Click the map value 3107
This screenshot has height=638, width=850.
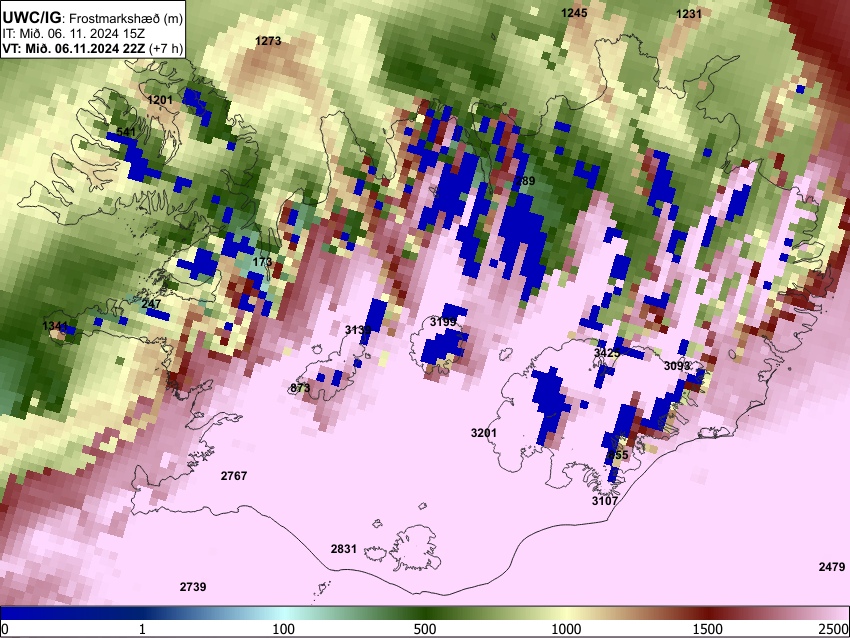pyautogui.click(x=604, y=501)
